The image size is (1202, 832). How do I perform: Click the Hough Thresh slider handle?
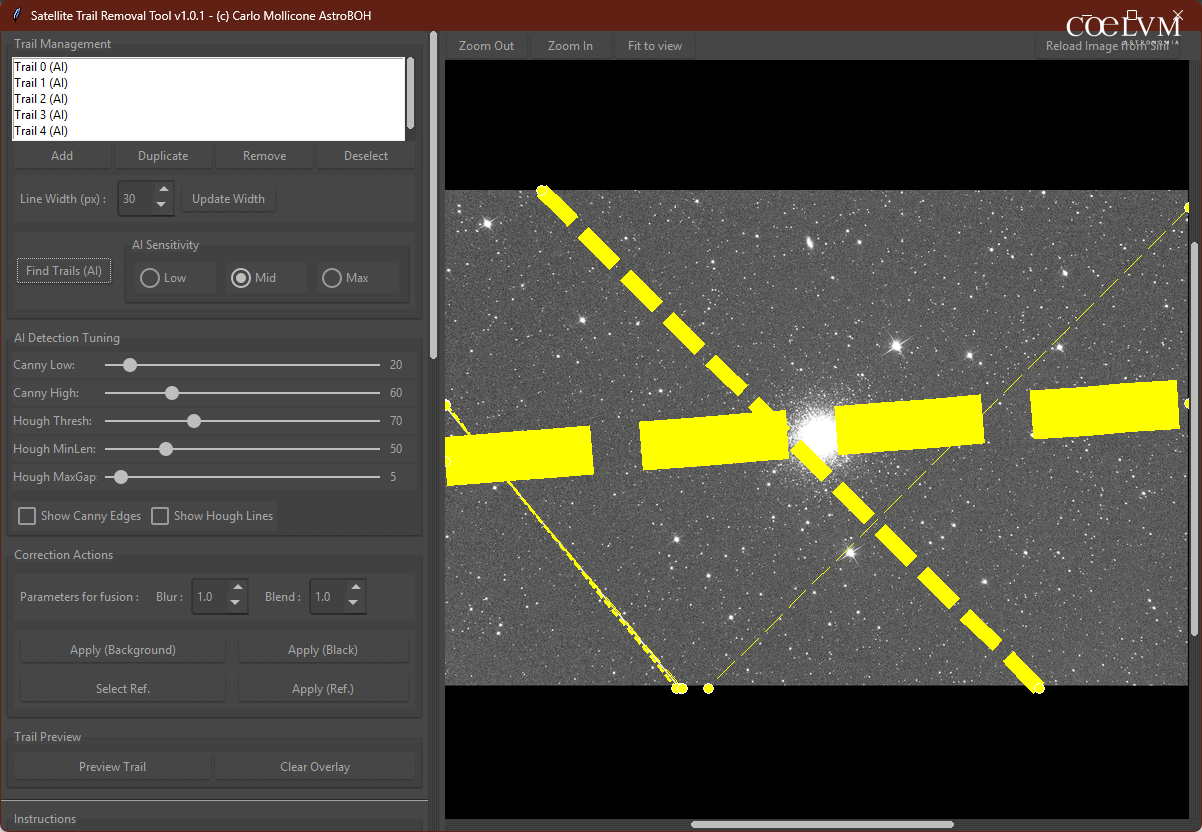pyautogui.click(x=194, y=421)
